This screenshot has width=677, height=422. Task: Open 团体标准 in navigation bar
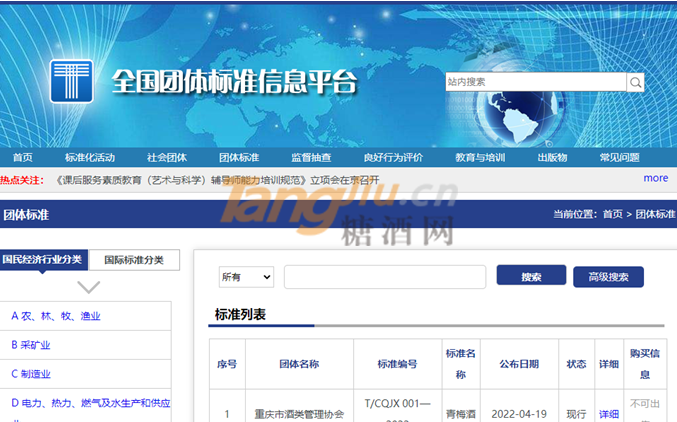[239, 158]
